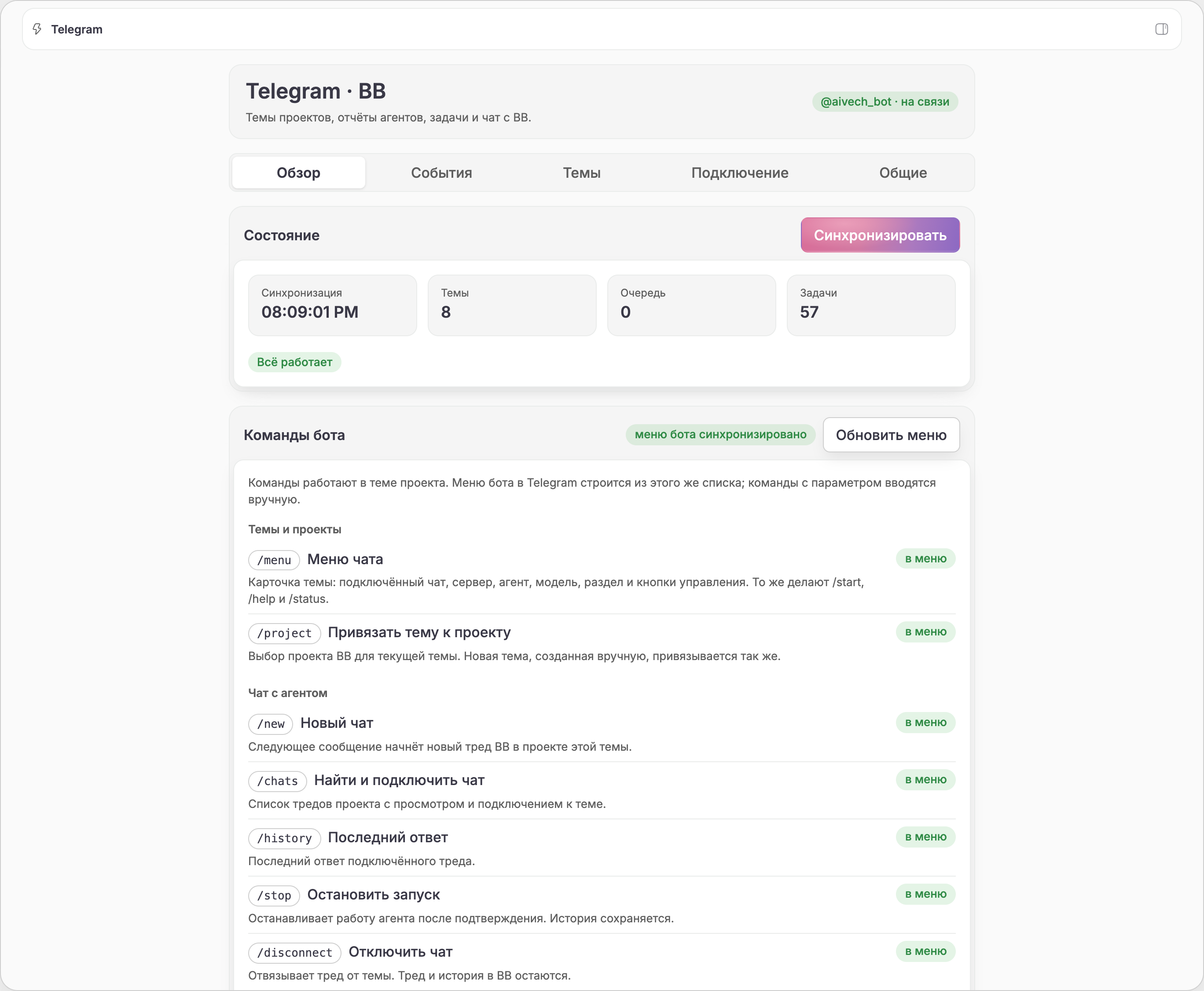Switch to the Обзор tab
Image resolution: width=1204 pixels, height=991 pixels.
point(298,173)
